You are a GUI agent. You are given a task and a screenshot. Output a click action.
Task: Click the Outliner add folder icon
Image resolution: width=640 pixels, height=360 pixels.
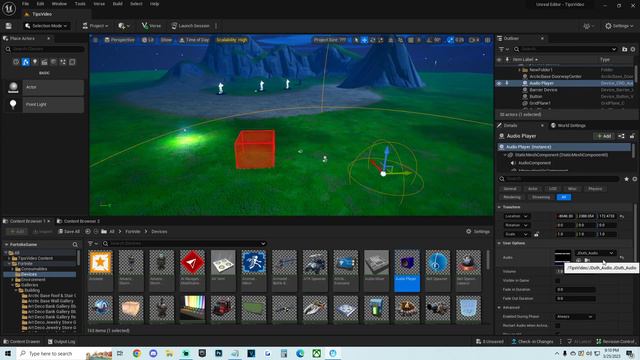point(624,49)
